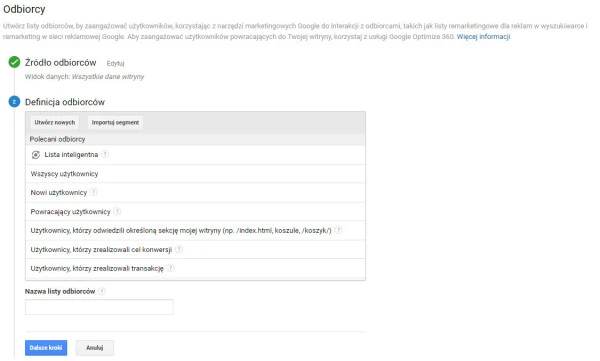The height and width of the screenshot is (361, 600).
Task: Click help icon after the koszyk section option
Action: tap(338, 230)
